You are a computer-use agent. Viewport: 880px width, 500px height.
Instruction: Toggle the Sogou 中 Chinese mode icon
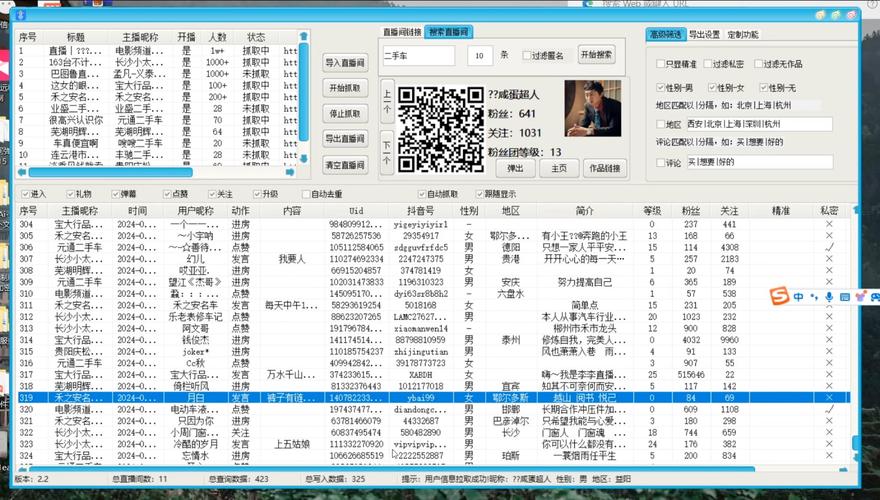click(798, 297)
